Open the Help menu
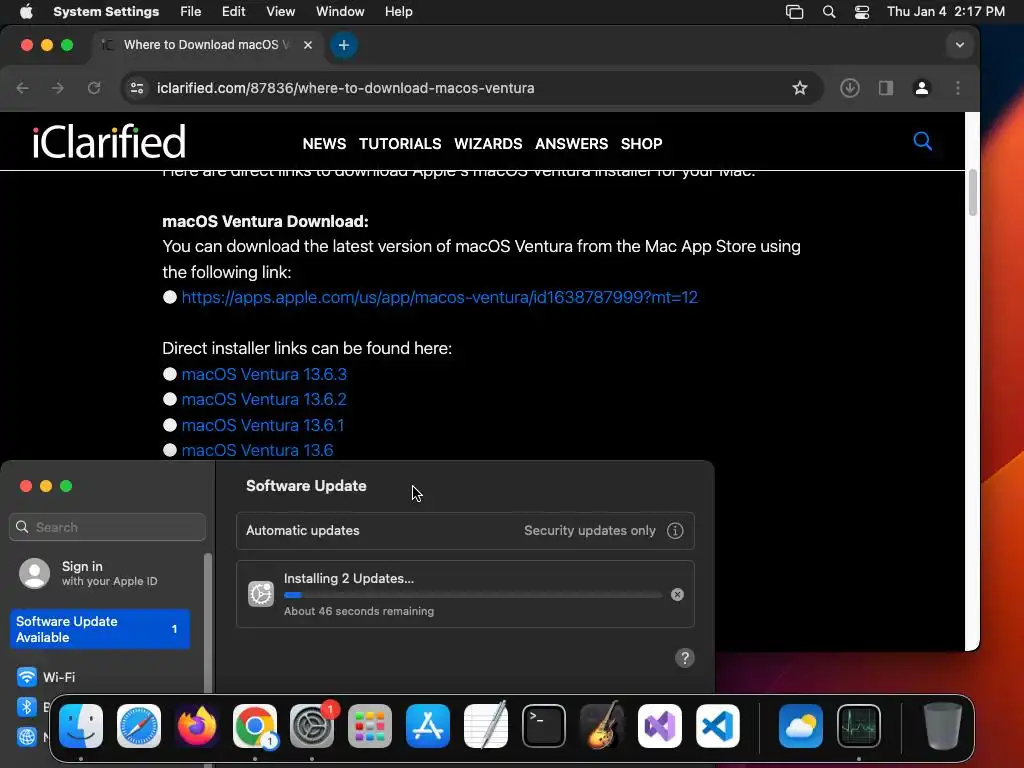1024x768 pixels. 398,11
